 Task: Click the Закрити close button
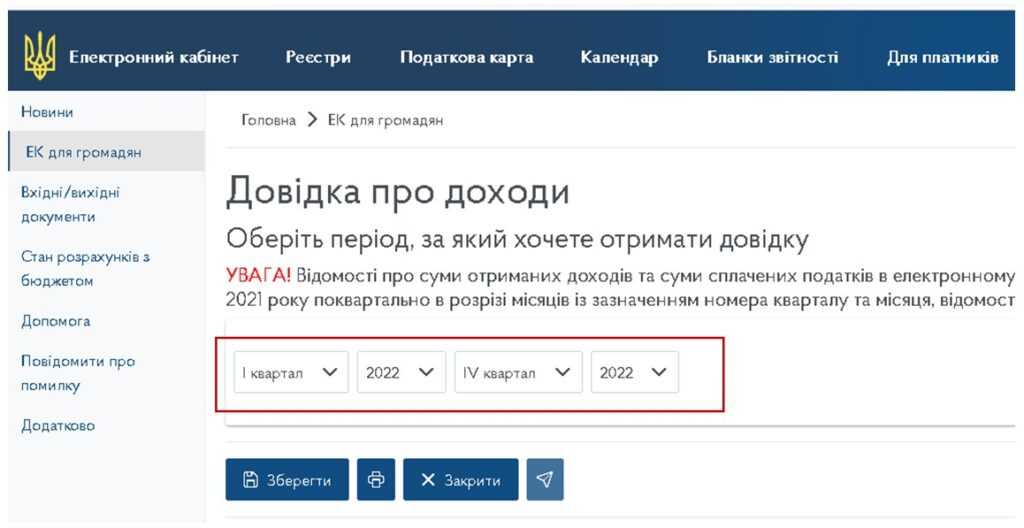(461, 480)
